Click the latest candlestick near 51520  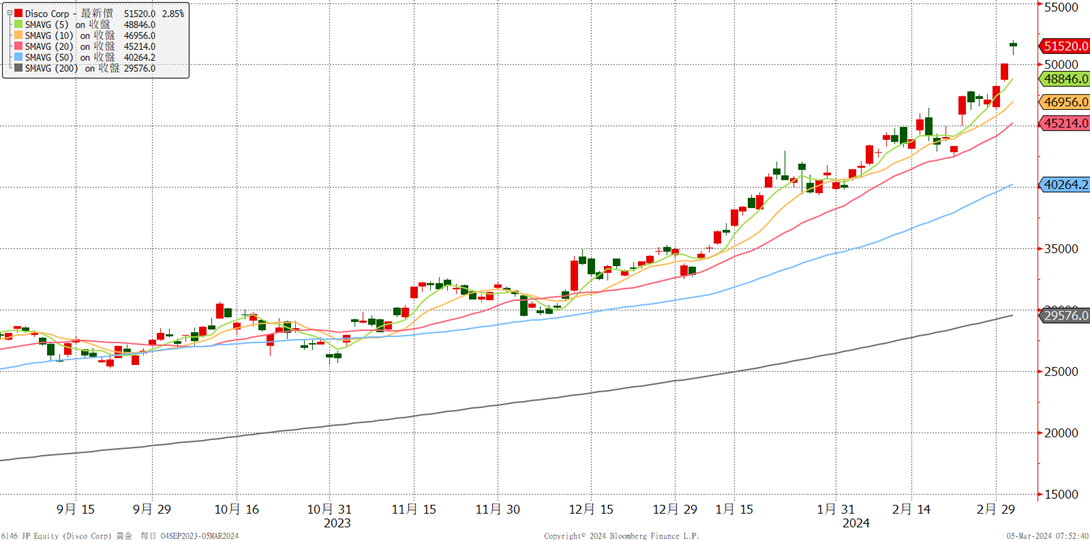coord(1014,45)
